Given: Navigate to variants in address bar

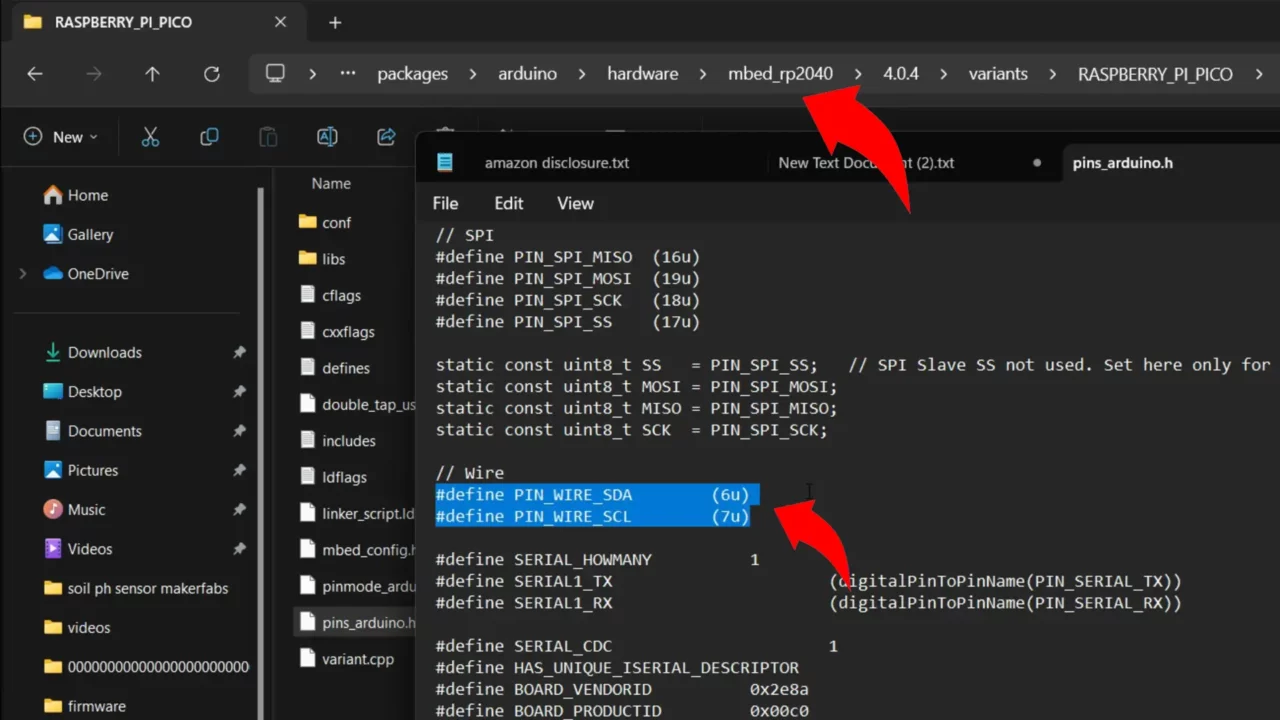Looking at the screenshot, I should pyautogui.click(x=998, y=74).
